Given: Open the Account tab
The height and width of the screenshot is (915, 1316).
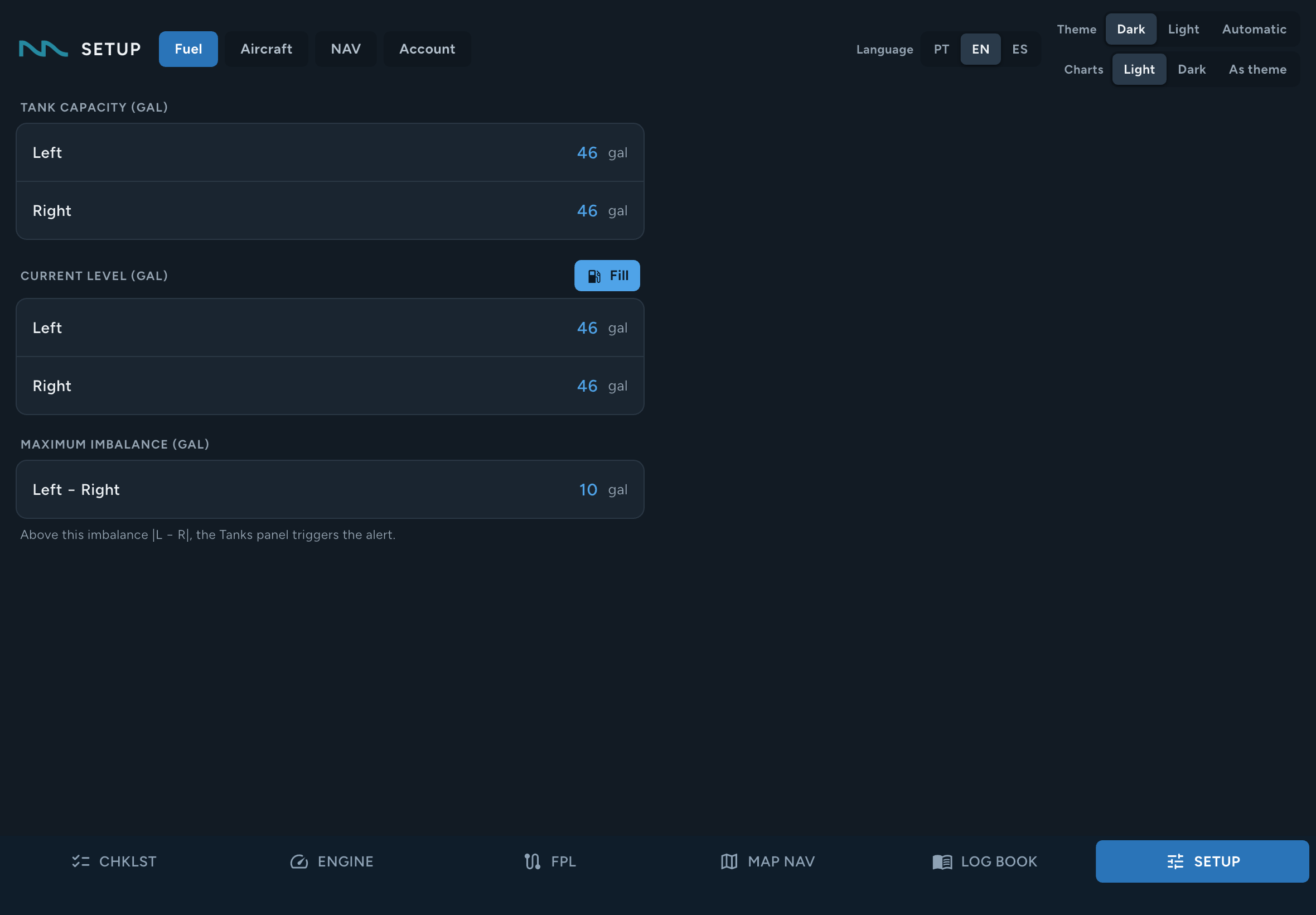Looking at the screenshot, I should 427,49.
